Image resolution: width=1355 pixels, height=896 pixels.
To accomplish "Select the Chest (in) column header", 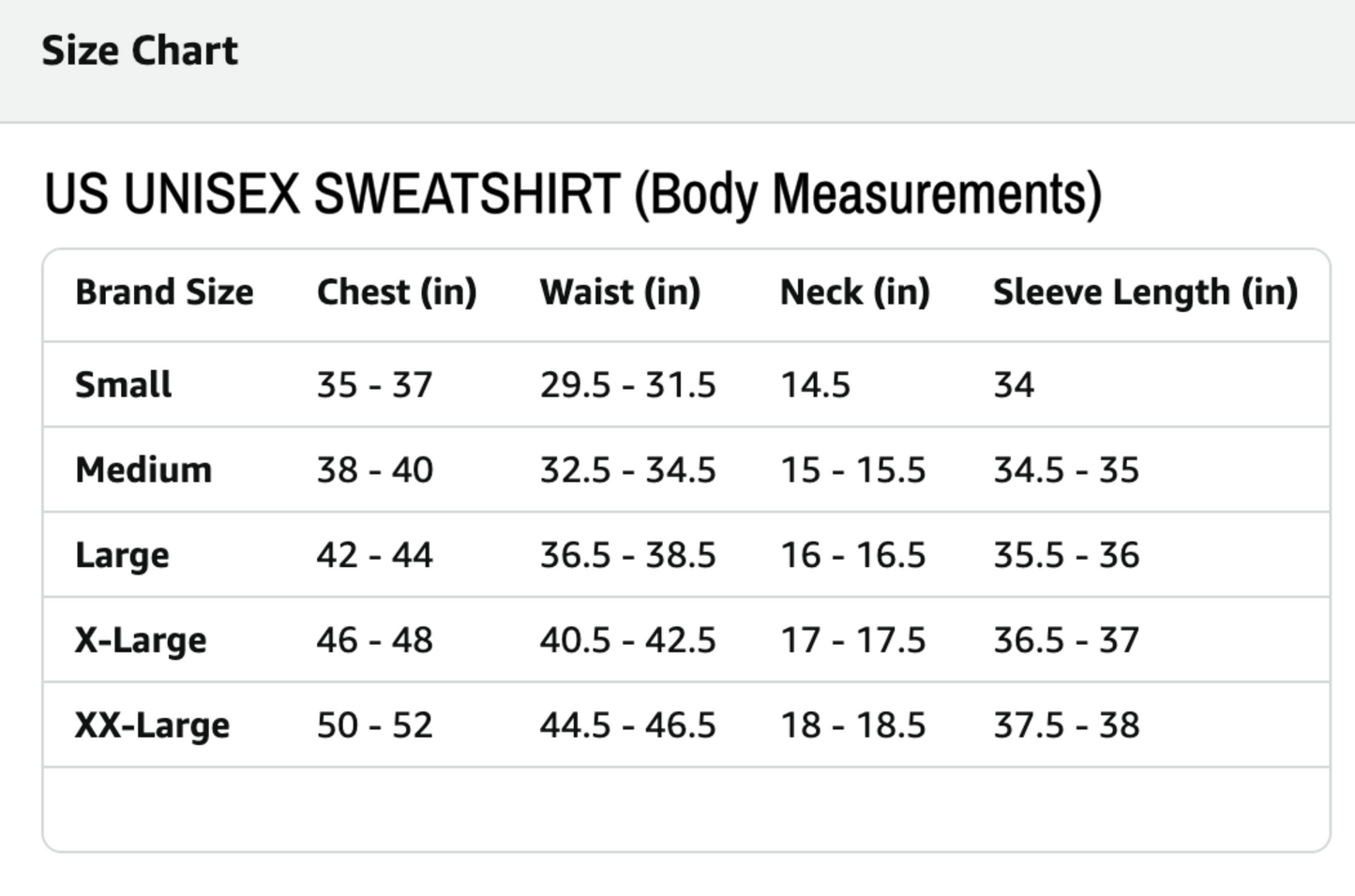I will click(x=397, y=292).
